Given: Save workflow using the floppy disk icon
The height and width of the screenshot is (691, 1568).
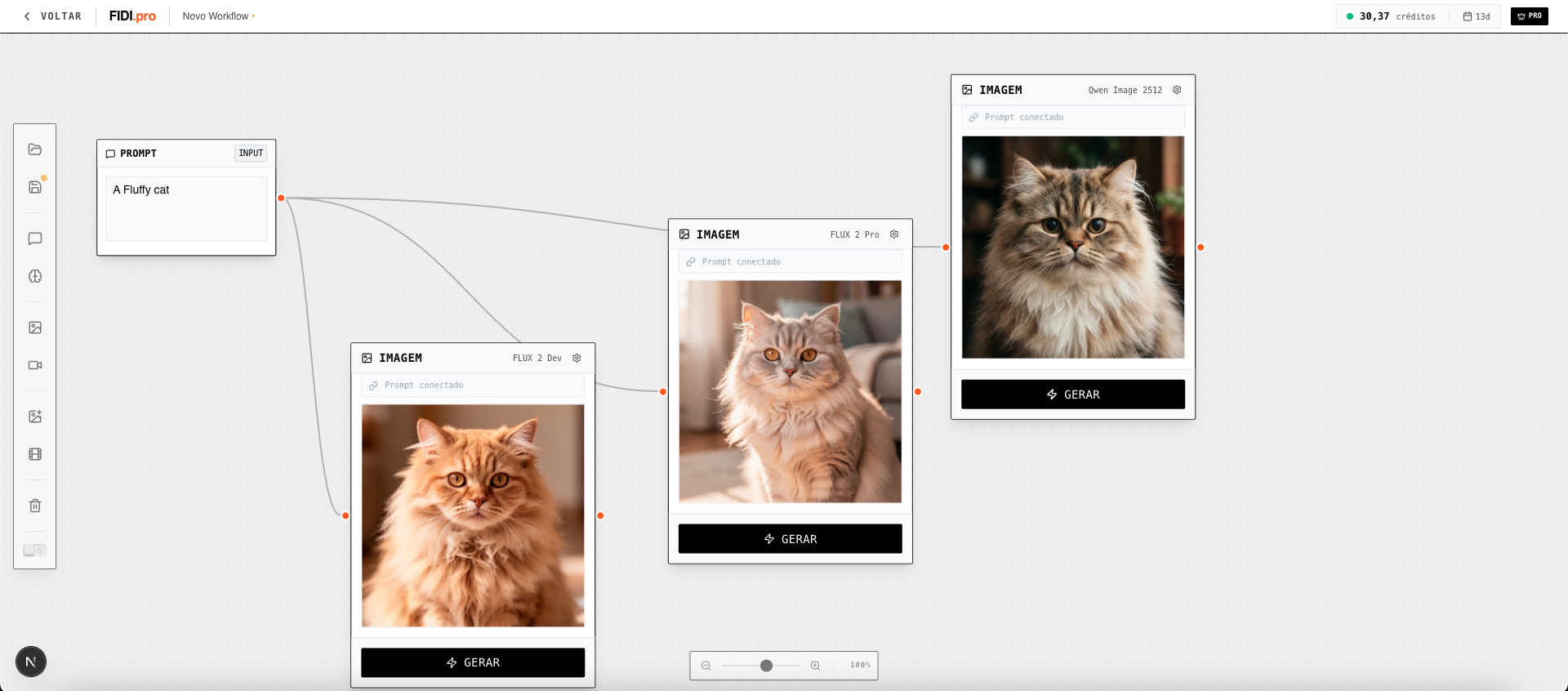Looking at the screenshot, I should tap(35, 187).
